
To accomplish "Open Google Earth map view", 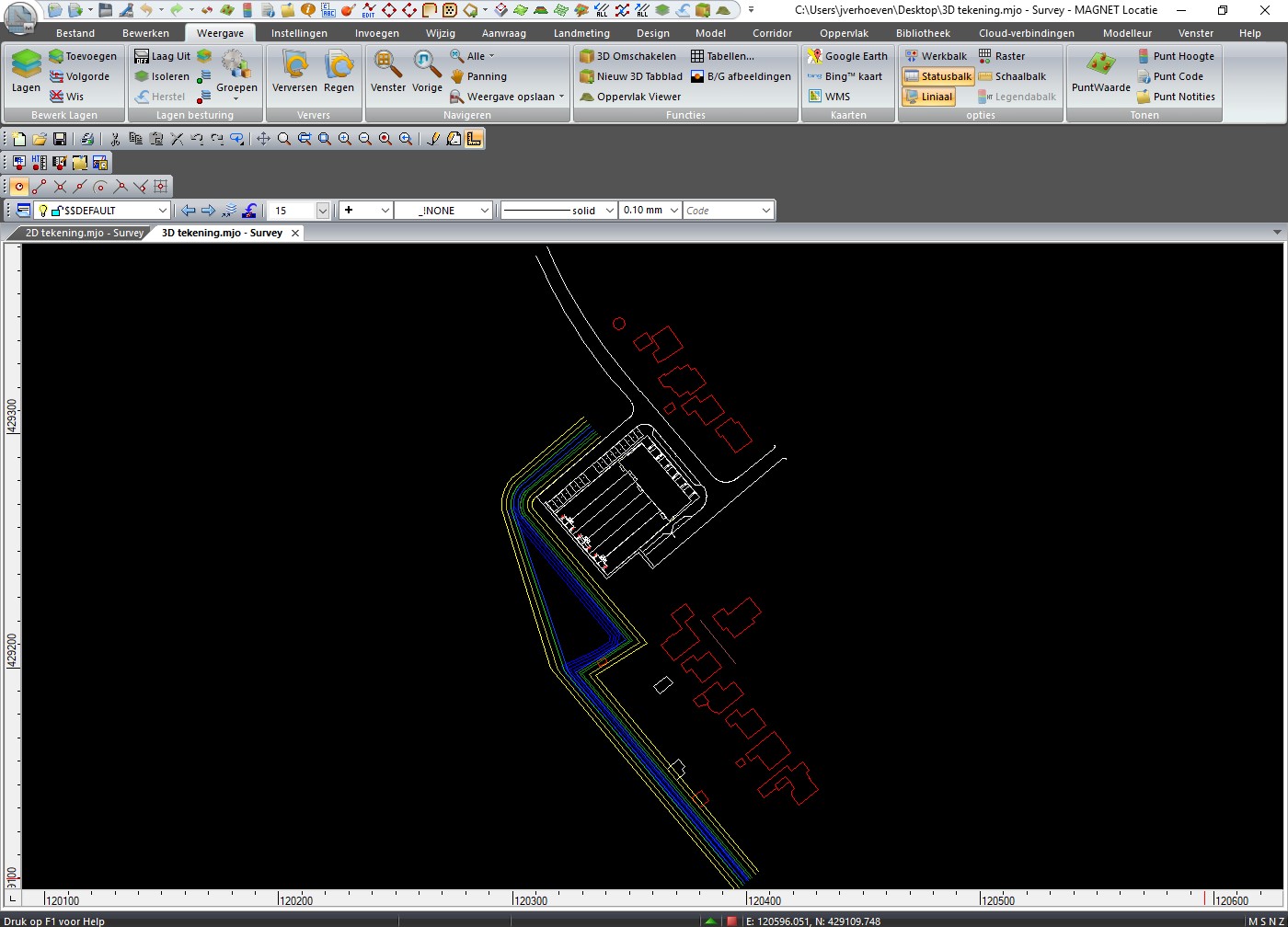I will [x=847, y=56].
